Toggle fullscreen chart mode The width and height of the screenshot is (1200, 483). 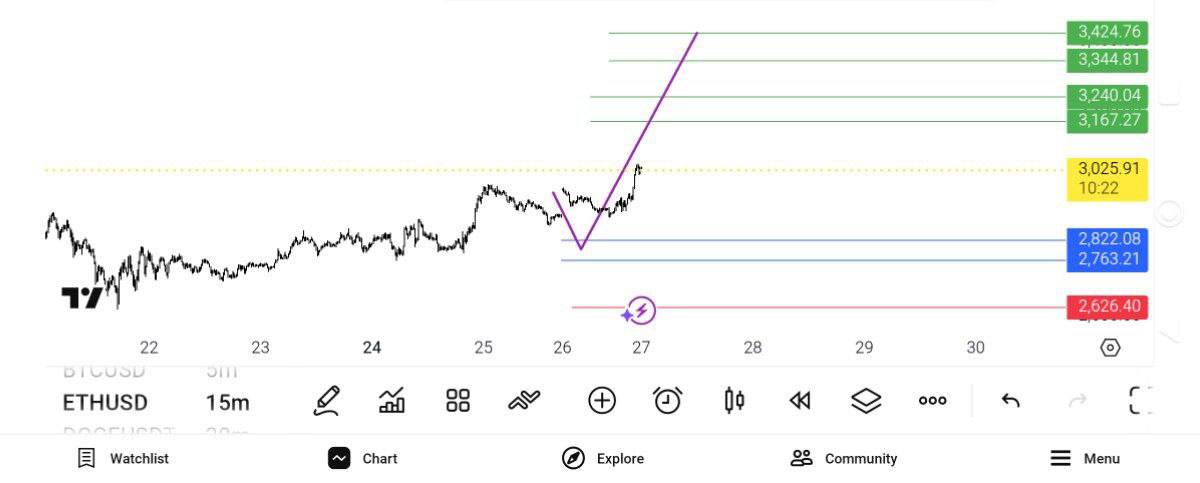(x=1141, y=401)
